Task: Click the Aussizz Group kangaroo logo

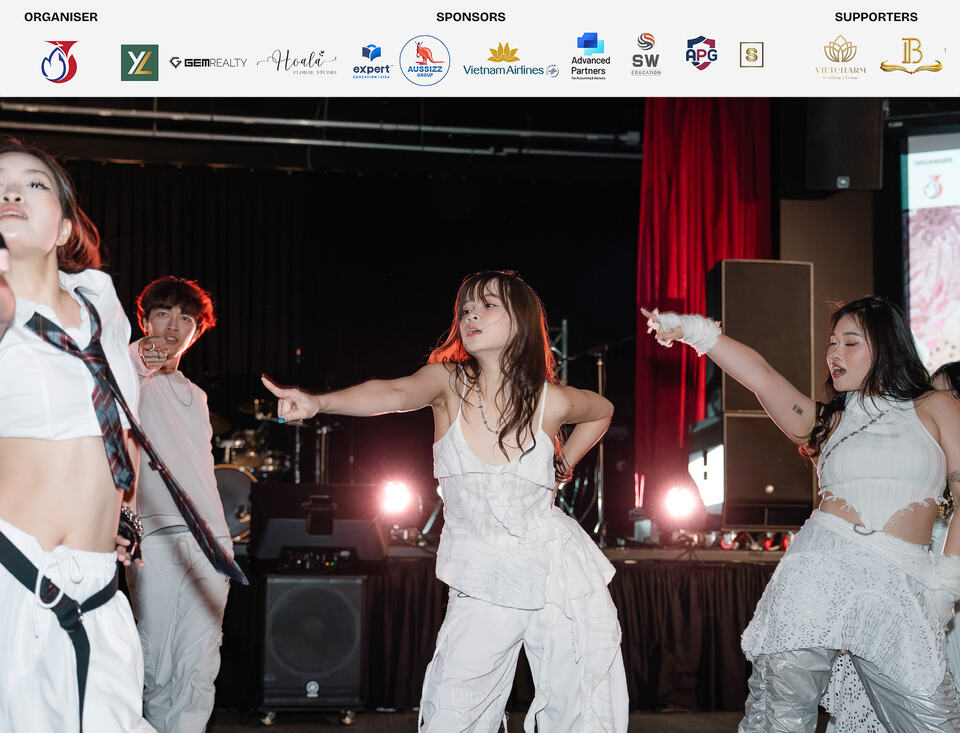Action: (425, 61)
